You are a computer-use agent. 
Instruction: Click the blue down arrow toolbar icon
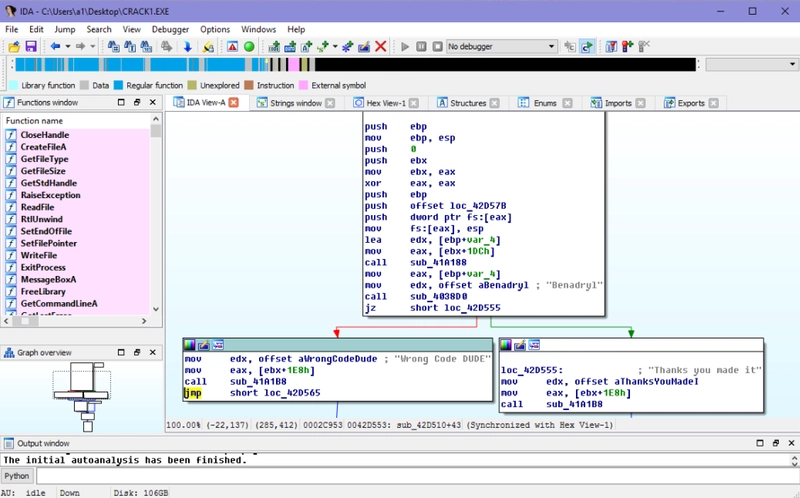coord(187,47)
